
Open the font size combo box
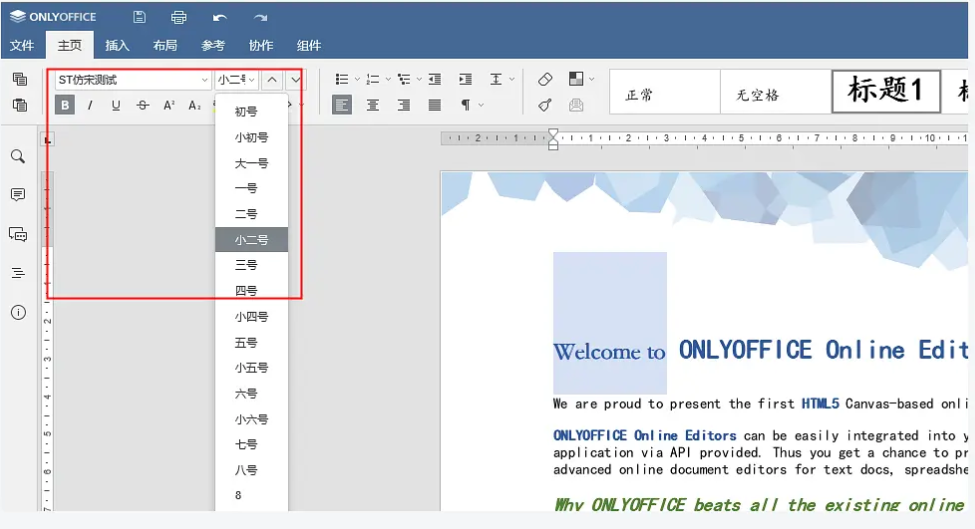tap(236, 80)
